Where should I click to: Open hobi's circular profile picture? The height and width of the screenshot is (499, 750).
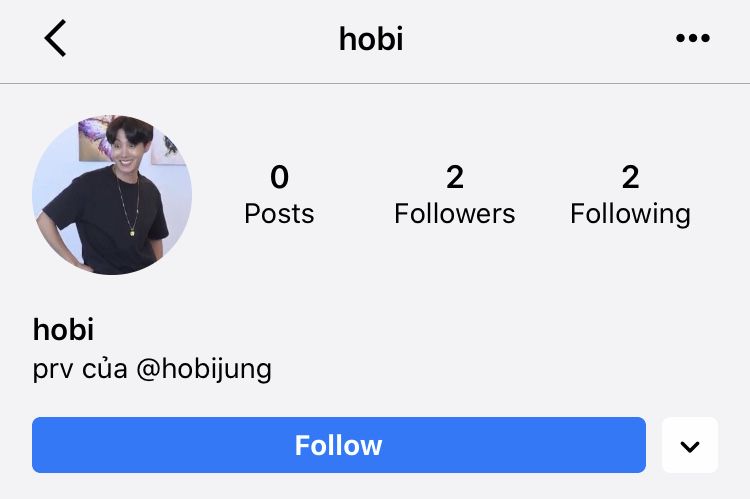pyautogui.click(x=112, y=195)
